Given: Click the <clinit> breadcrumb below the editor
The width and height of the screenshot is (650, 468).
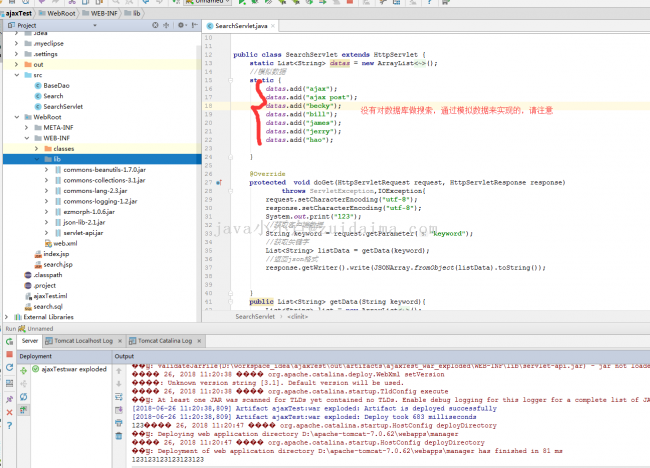Looking at the screenshot, I should point(298,316).
